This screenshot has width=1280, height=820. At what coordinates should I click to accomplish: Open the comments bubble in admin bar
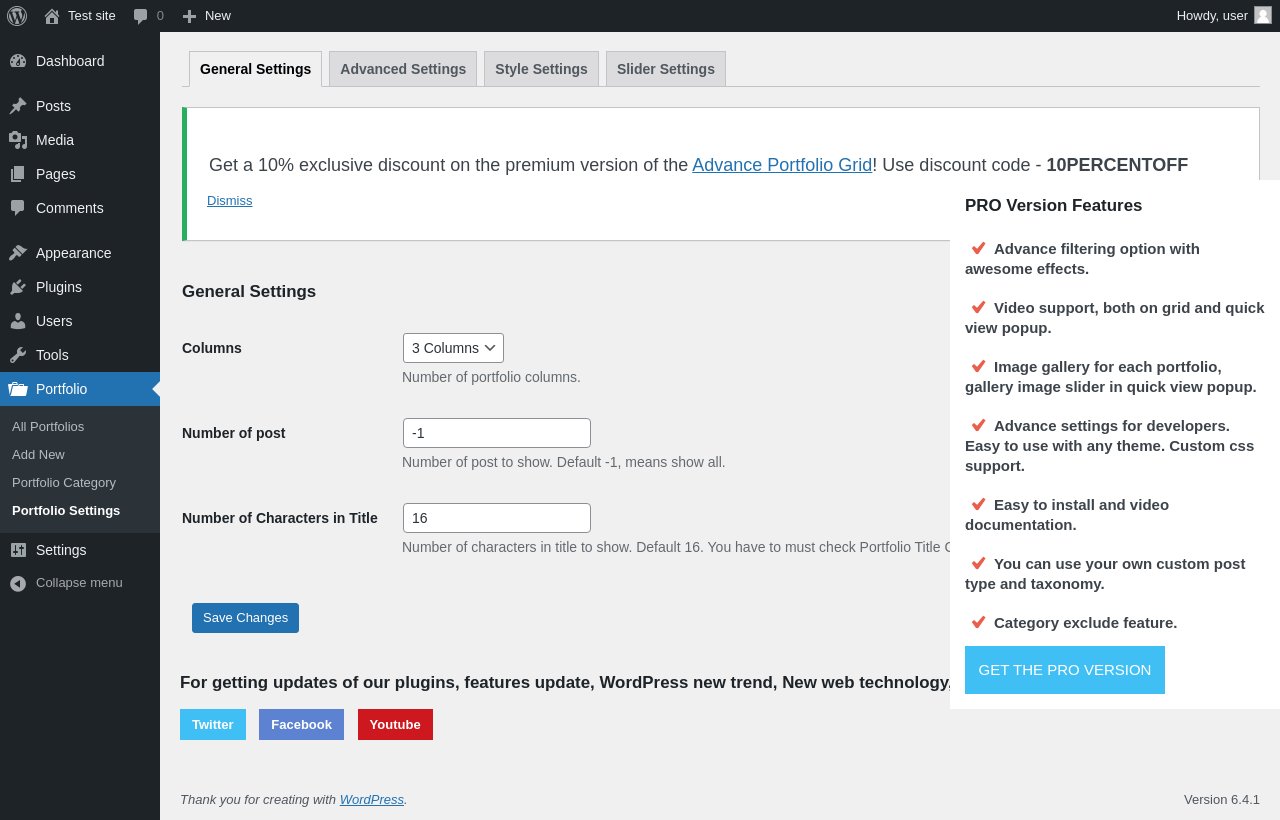coord(141,16)
